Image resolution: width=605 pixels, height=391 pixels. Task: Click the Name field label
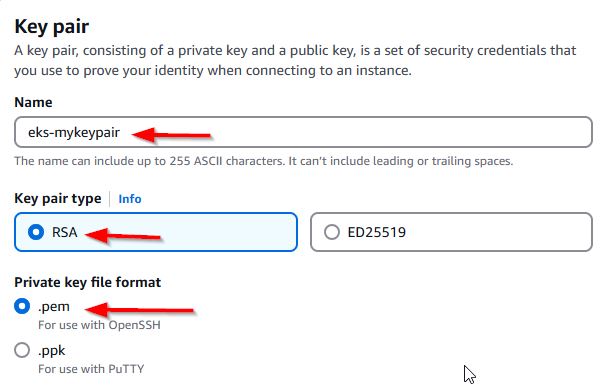click(33, 102)
